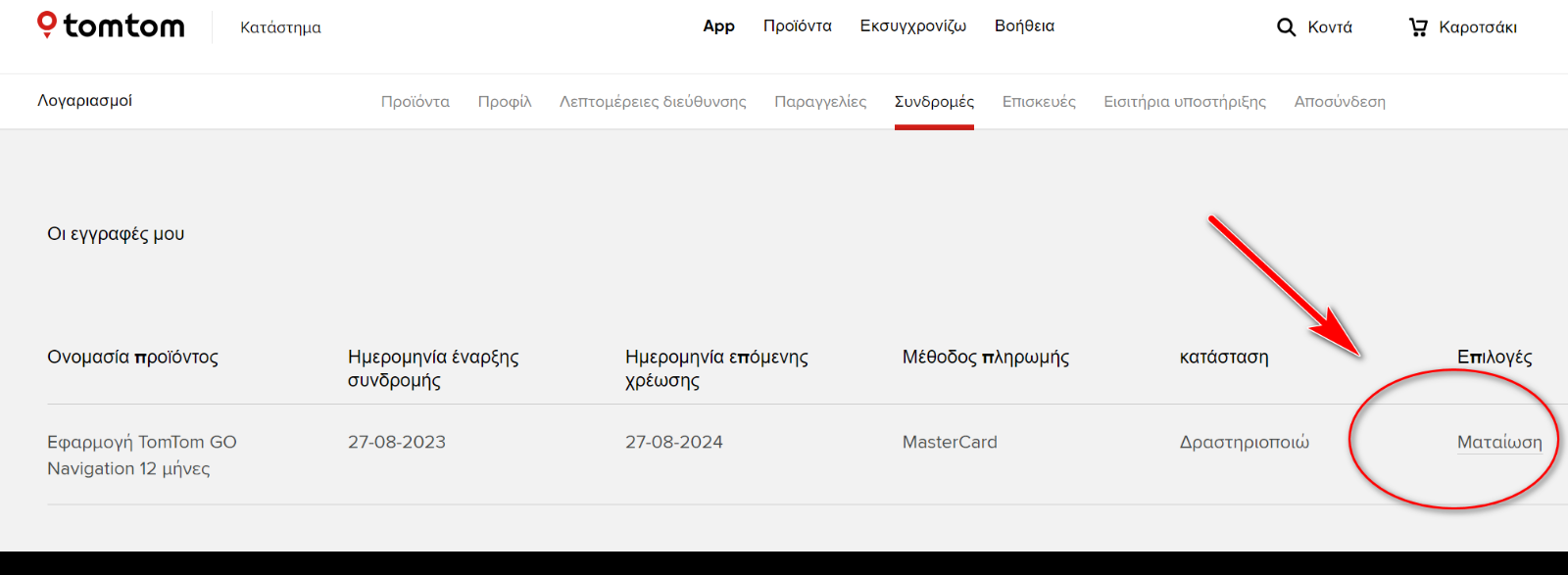Click the Λογαριασμοί account heading
Image resolution: width=1568 pixels, height=575 pixels.
tap(84, 101)
